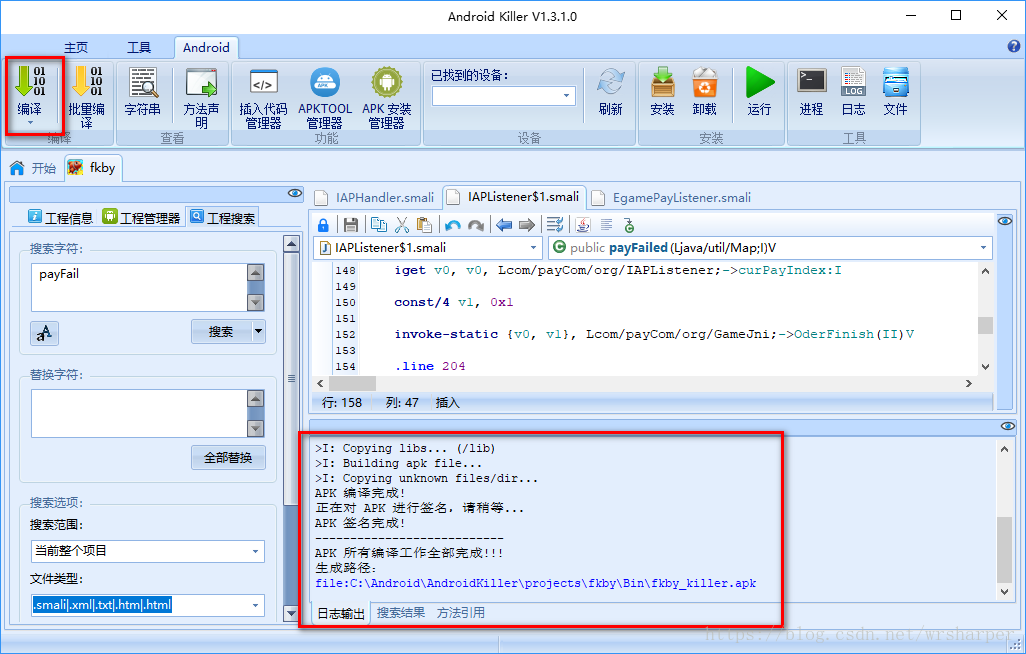Click the 编译 compile button
1026x654 pixels.
pos(30,90)
